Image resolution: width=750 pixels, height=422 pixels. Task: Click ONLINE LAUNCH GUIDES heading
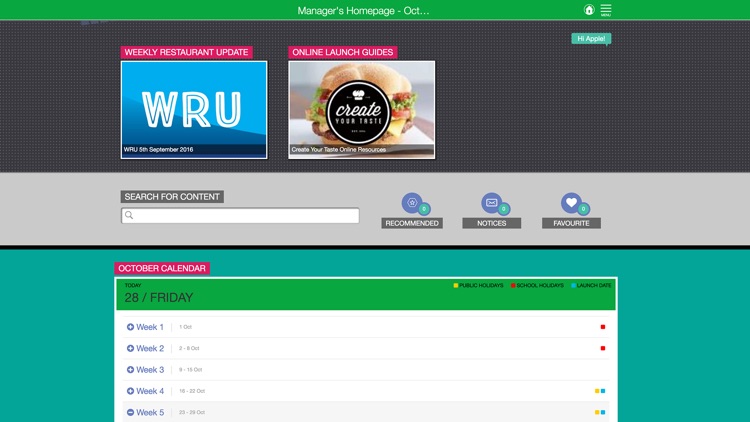coord(342,52)
